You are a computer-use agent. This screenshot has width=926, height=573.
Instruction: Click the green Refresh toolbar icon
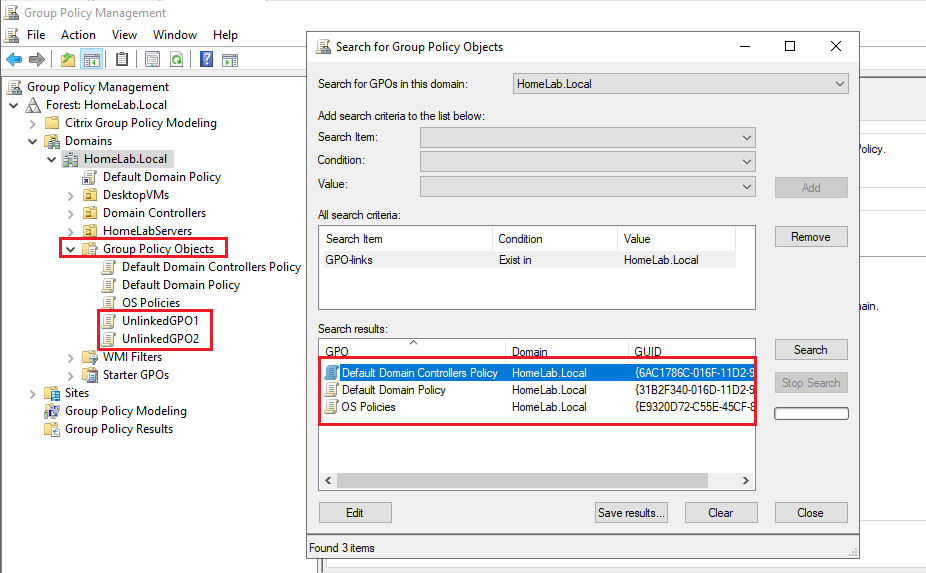[177, 59]
